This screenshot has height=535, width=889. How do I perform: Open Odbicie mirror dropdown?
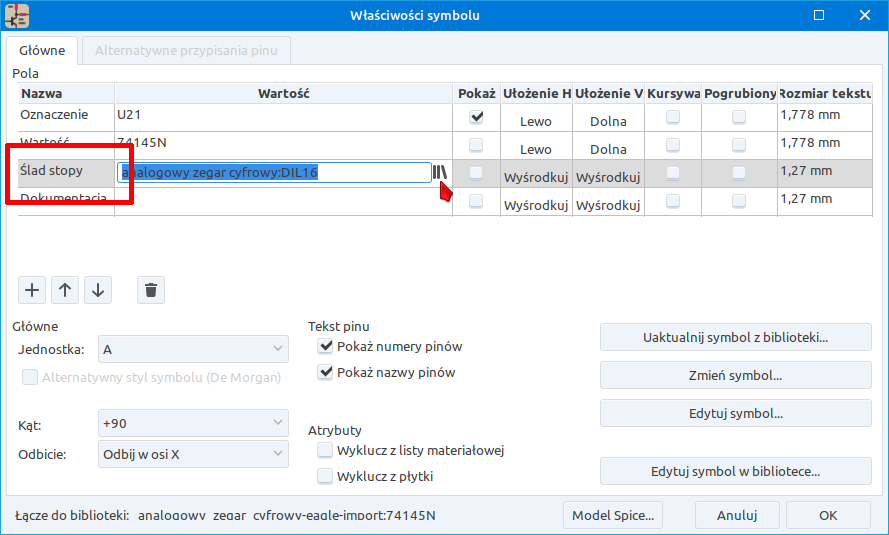click(193, 454)
